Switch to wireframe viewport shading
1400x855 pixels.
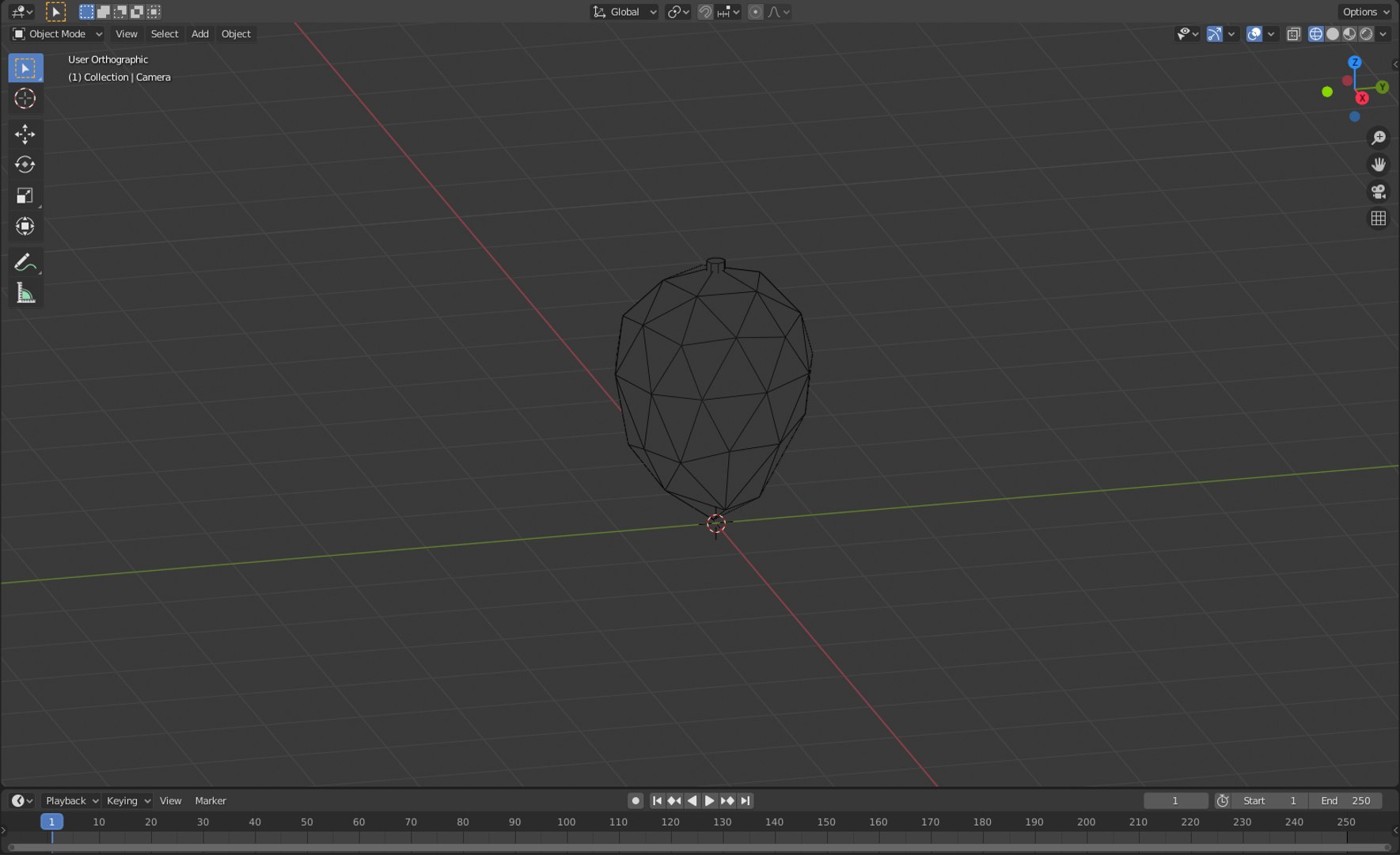[1316, 34]
